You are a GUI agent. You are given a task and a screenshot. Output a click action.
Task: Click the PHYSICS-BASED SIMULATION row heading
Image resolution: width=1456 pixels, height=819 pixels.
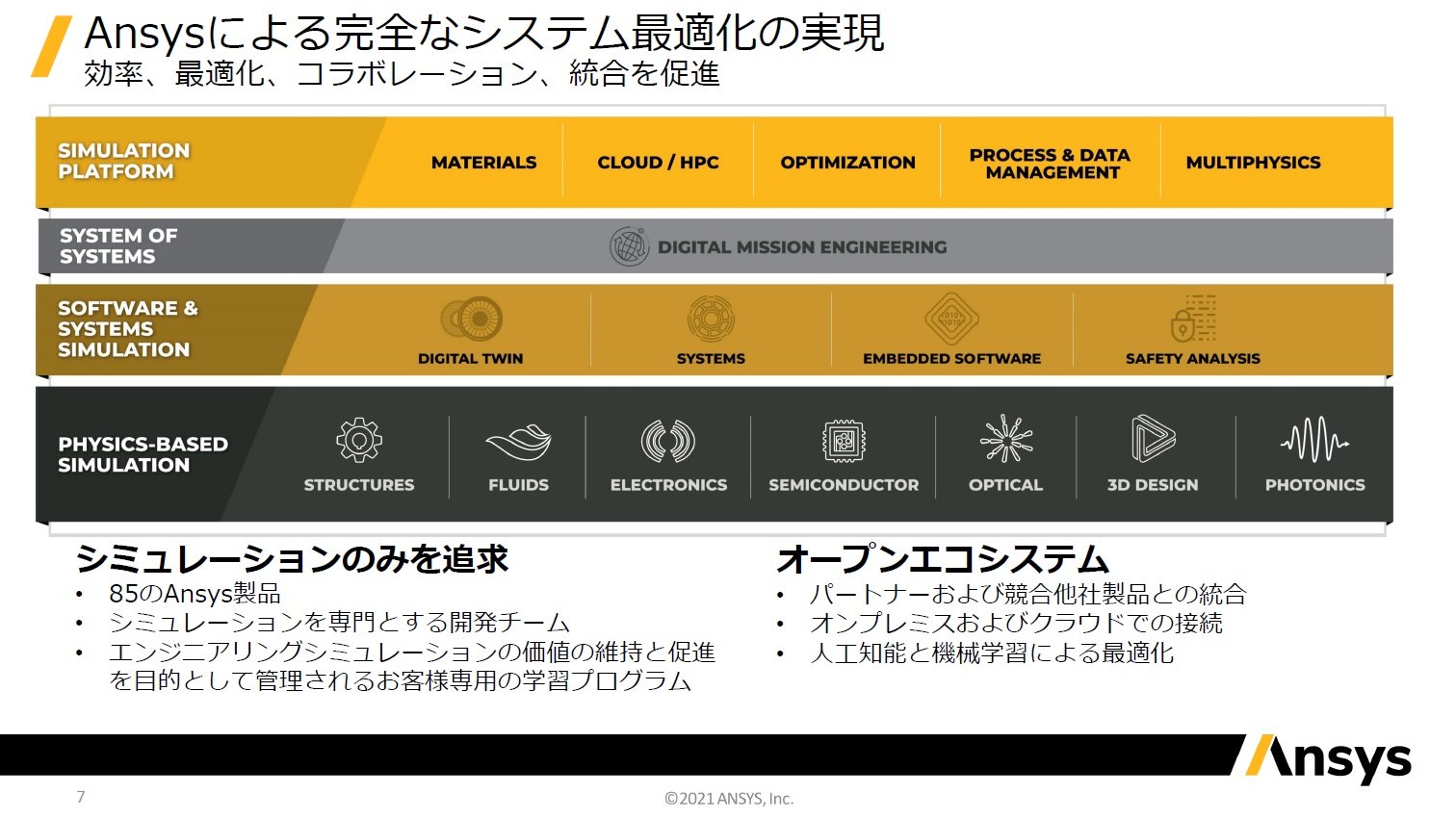143,454
